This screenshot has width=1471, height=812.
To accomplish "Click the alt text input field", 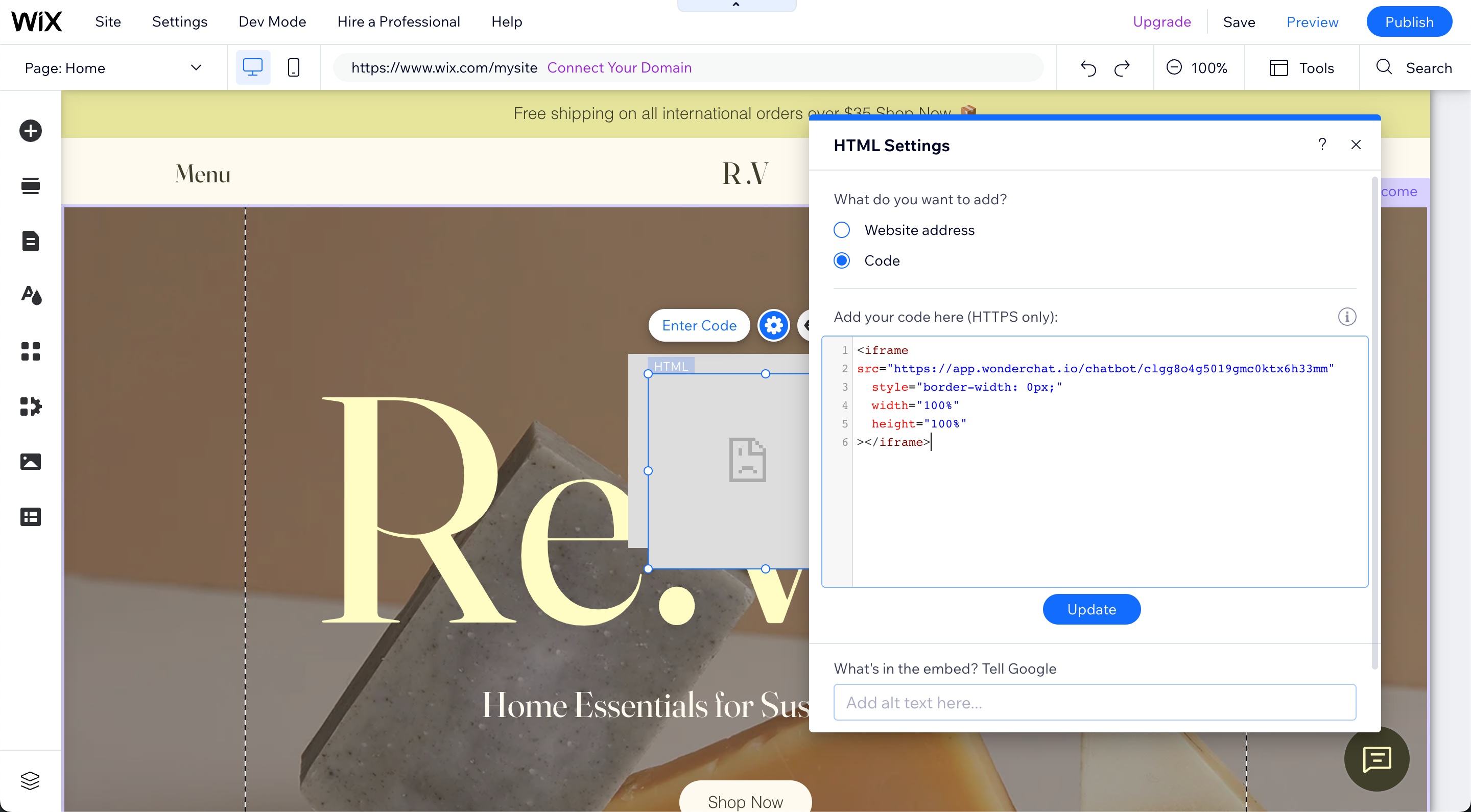I will coord(1094,702).
